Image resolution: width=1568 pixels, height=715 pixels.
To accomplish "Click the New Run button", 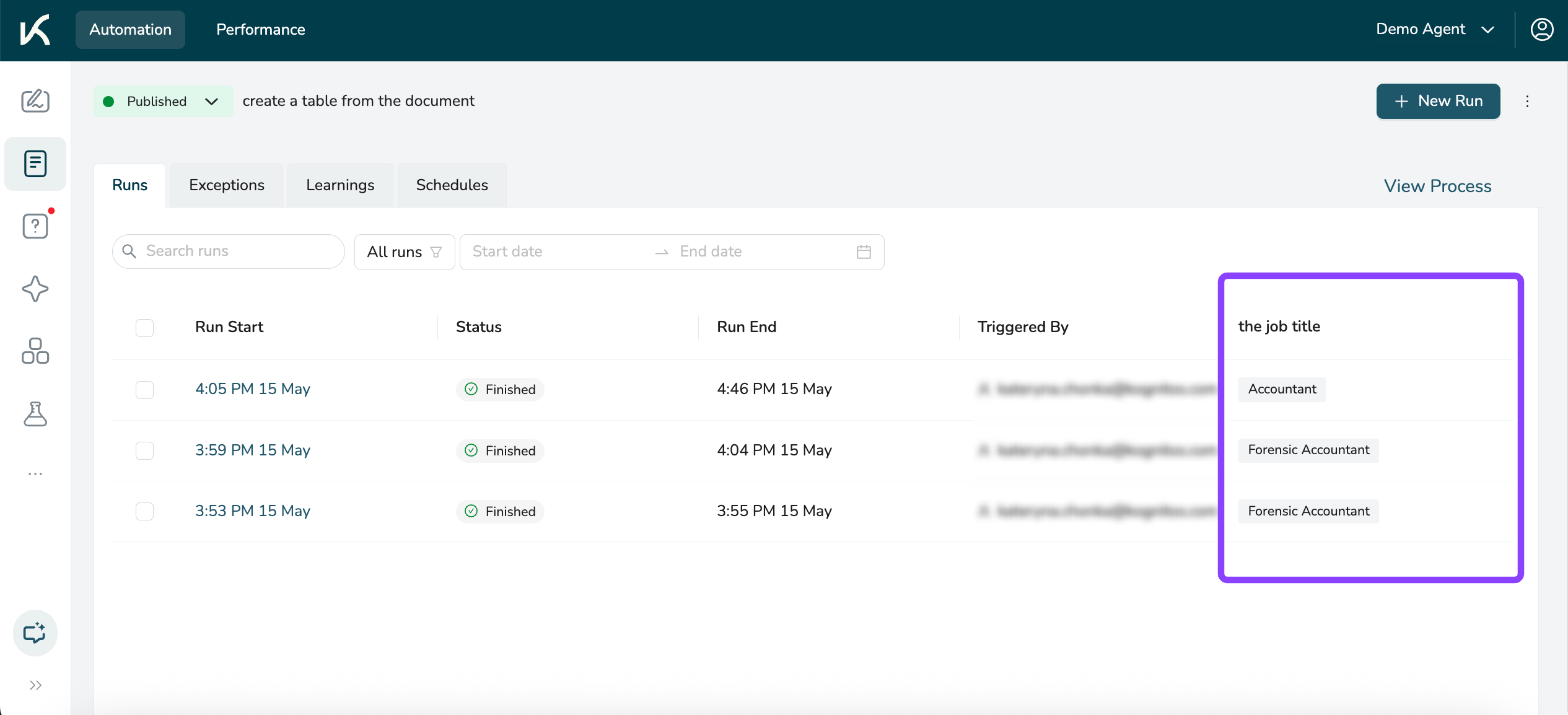I will point(1438,101).
